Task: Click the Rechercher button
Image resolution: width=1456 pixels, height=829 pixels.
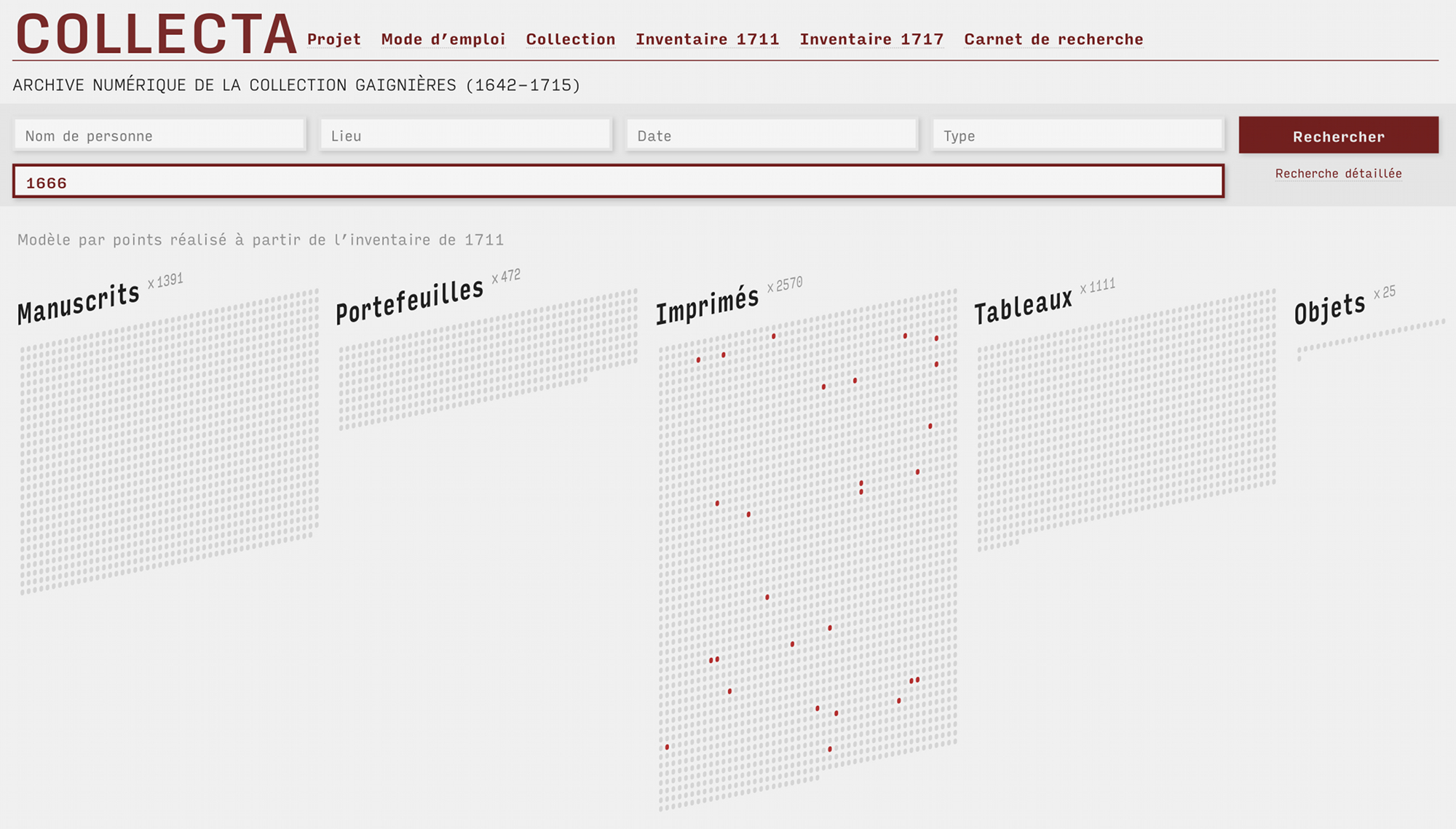Action: [x=1339, y=135]
